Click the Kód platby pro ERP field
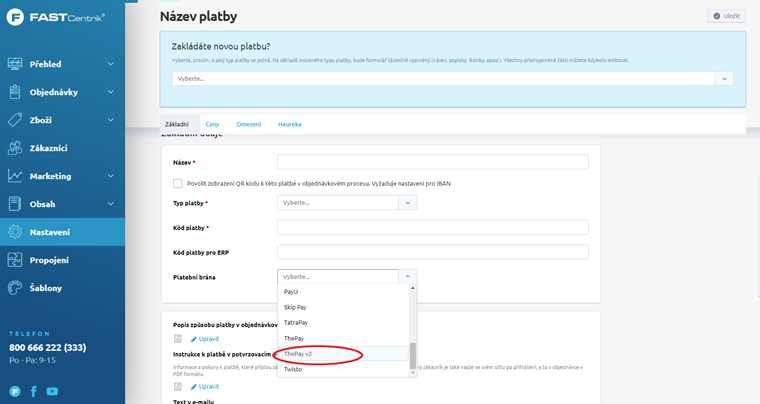Screen dimensions: 760x404 pyautogui.click(x=433, y=252)
